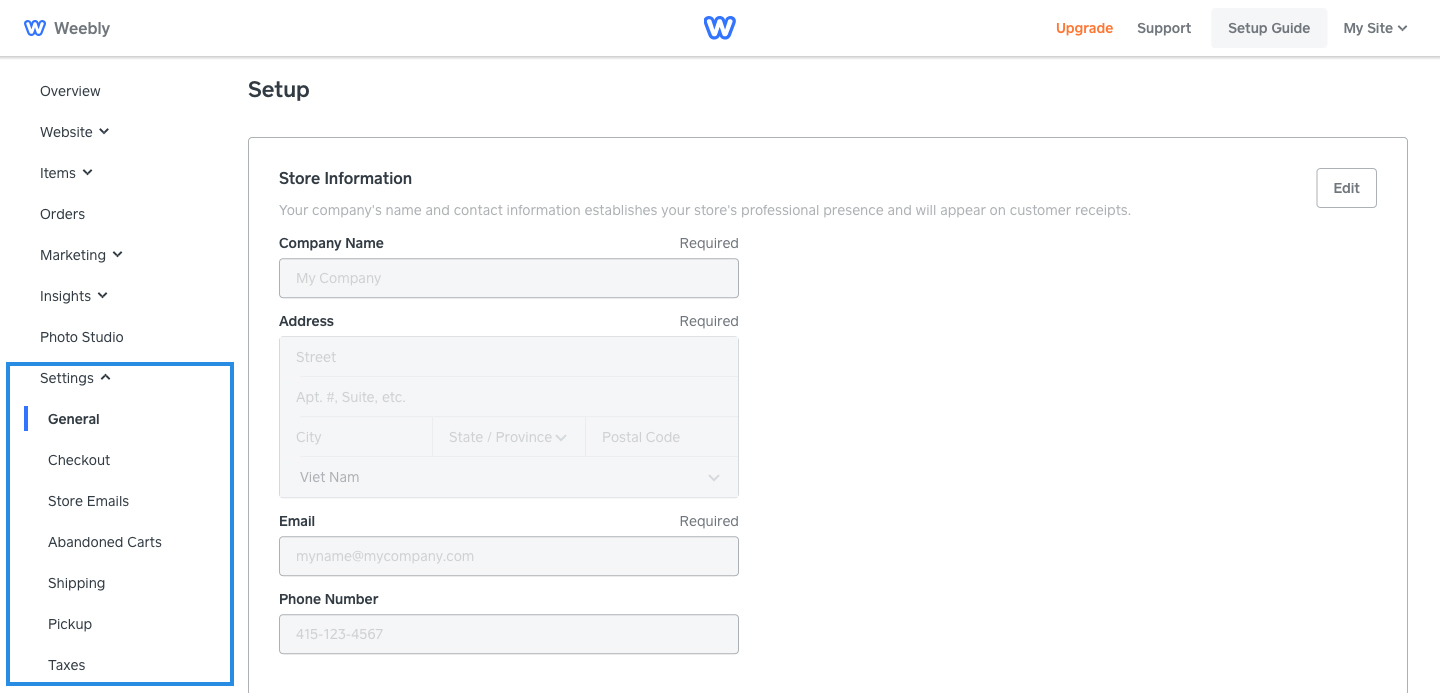Screen dimensions: 1440x693
Task: Click the orange Upgrade link
Action: click(x=1084, y=28)
